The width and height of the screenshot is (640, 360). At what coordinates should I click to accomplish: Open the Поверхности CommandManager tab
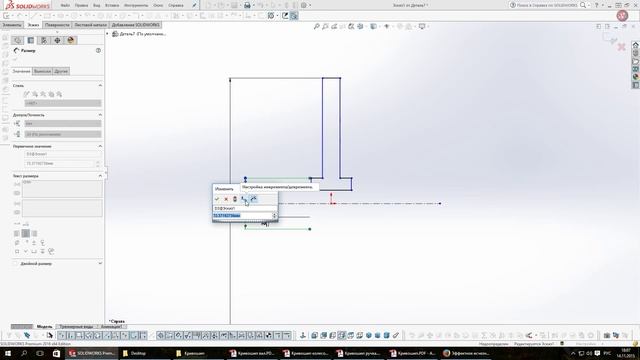coord(57,25)
